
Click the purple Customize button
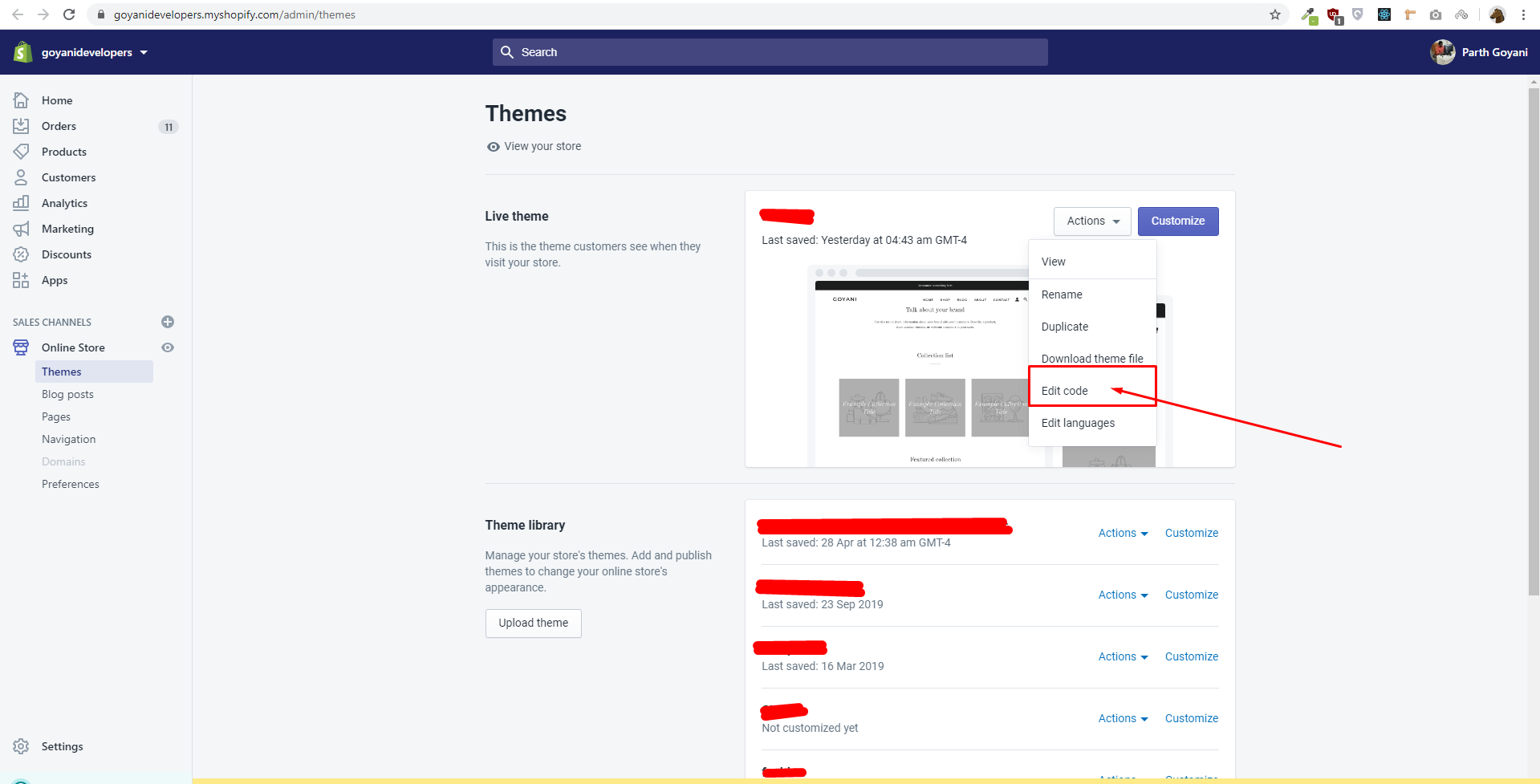(1178, 221)
